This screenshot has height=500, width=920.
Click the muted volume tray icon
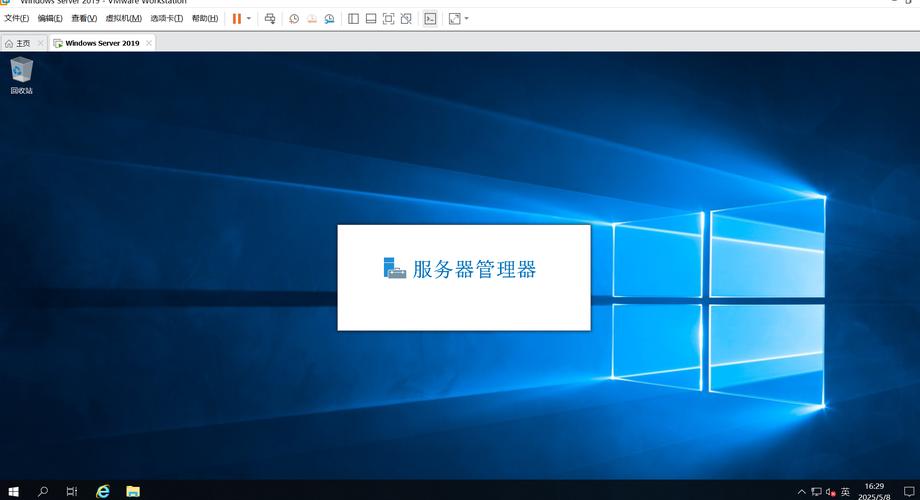(x=830, y=492)
